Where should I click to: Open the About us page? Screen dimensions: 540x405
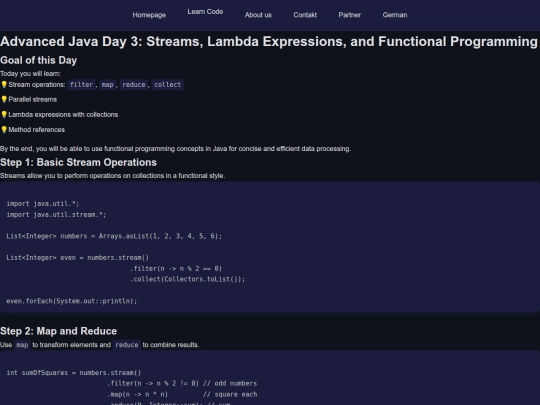click(258, 15)
